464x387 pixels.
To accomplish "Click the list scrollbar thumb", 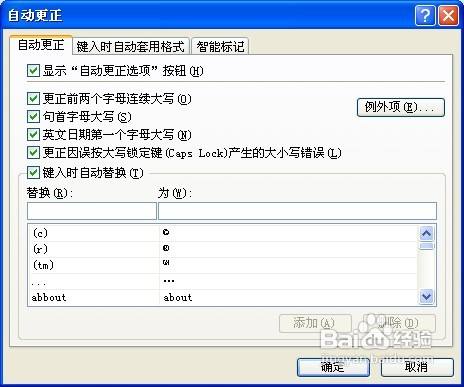I will click(x=427, y=246).
